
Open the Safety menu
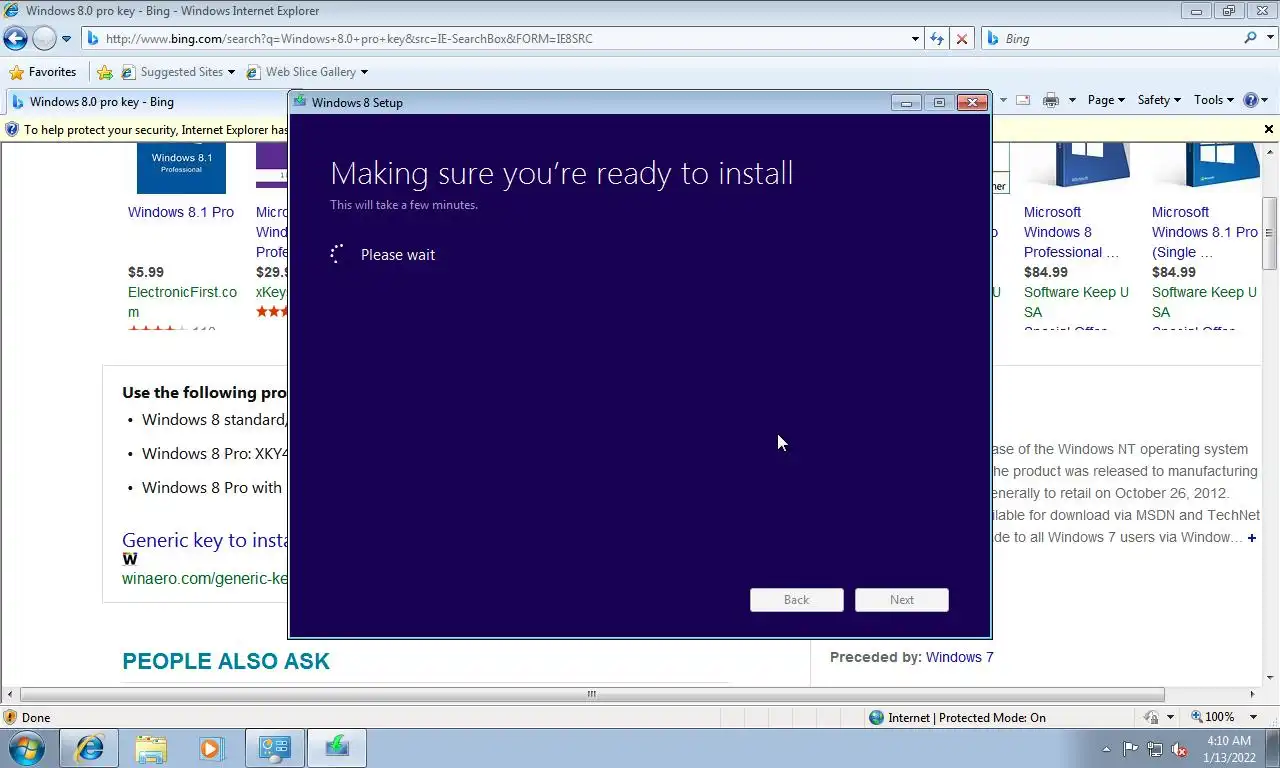[1159, 100]
